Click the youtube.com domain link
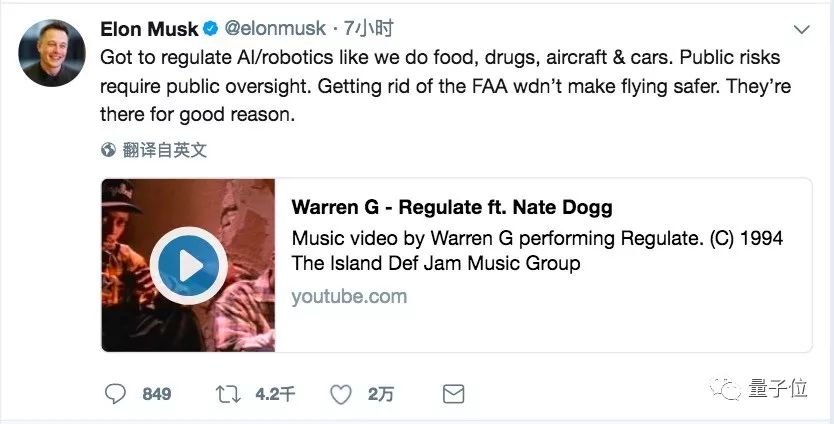 pos(349,296)
